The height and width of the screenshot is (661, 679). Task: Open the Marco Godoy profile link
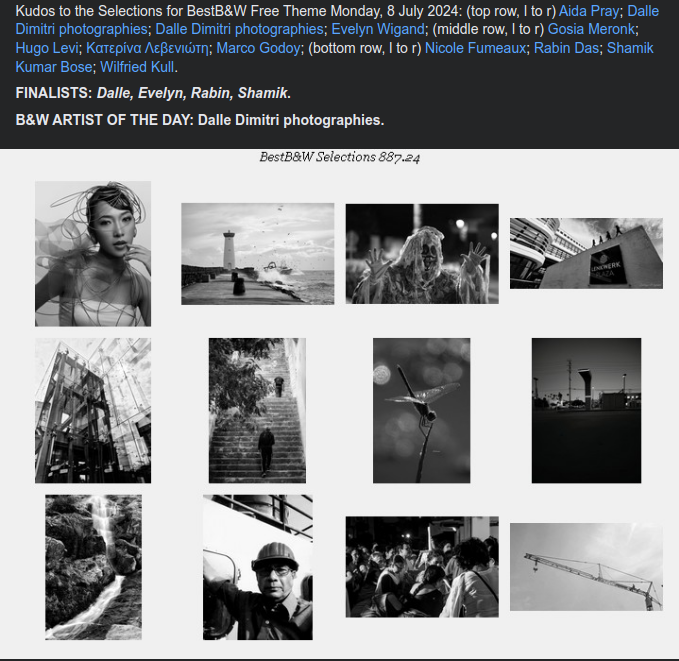(258, 48)
